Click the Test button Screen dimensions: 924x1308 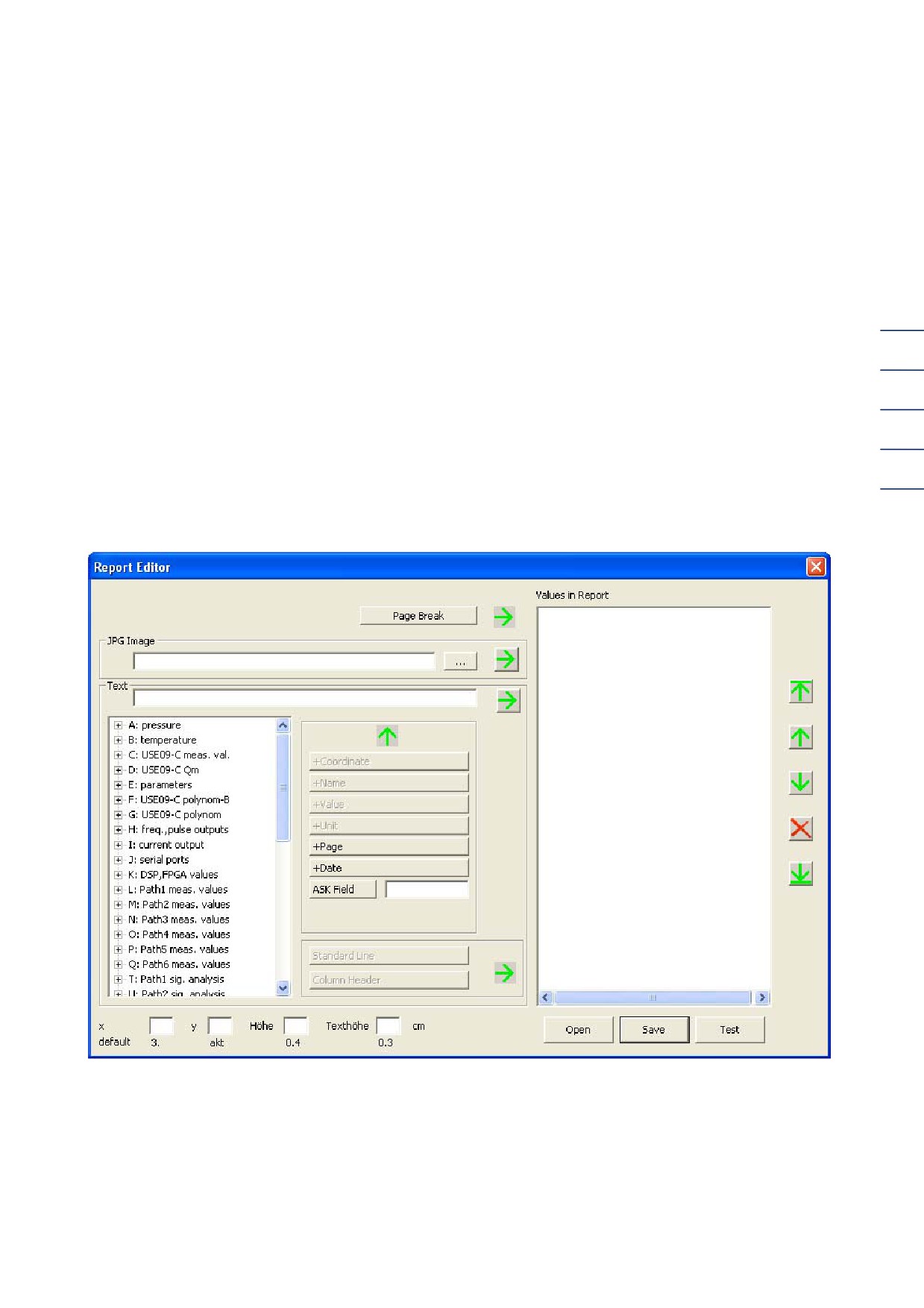[x=729, y=1030]
